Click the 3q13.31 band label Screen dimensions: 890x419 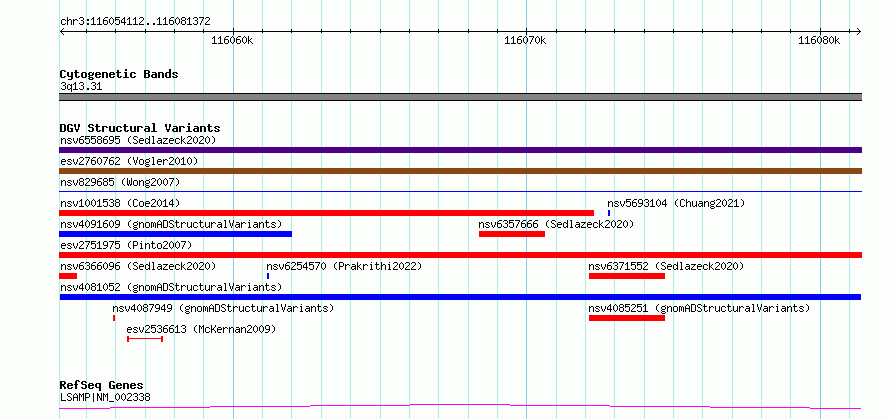click(81, 87)
